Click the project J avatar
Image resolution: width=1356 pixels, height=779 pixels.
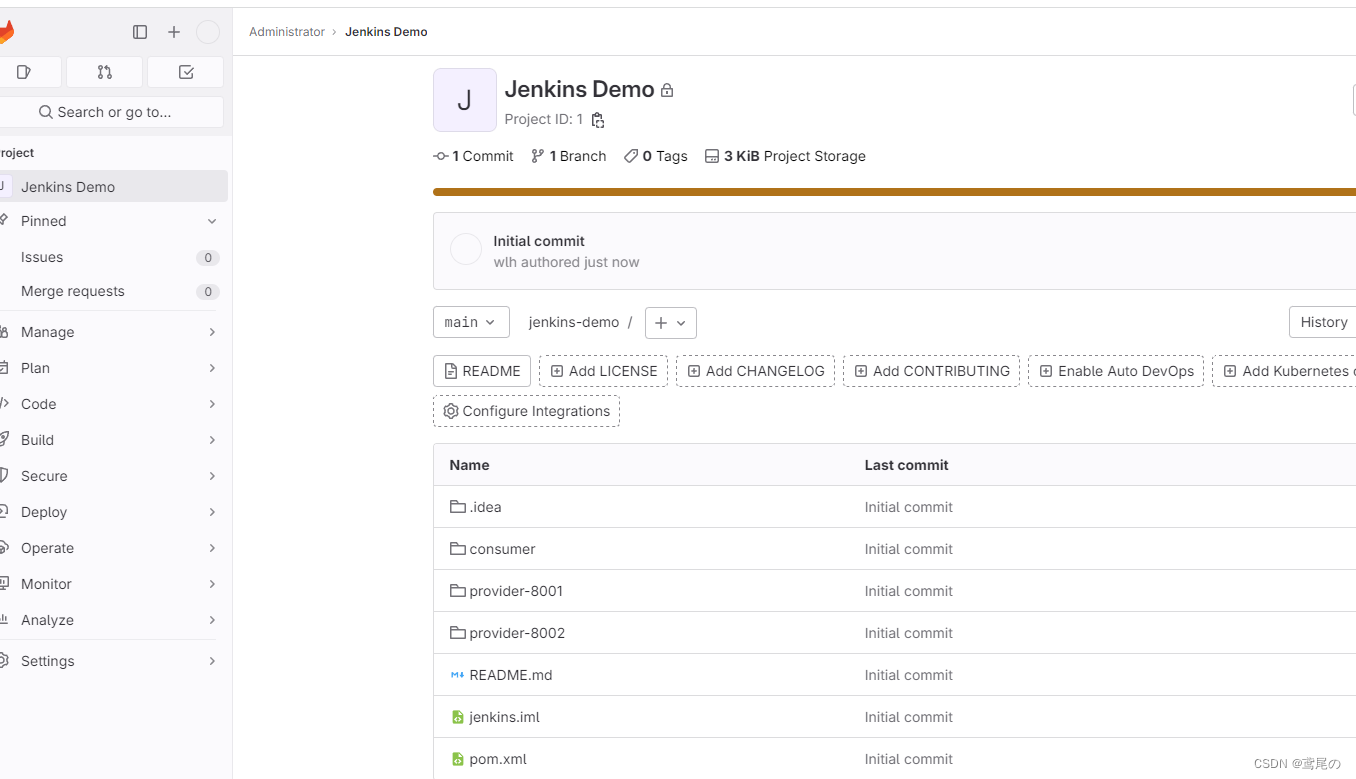[x=465, y=100]
